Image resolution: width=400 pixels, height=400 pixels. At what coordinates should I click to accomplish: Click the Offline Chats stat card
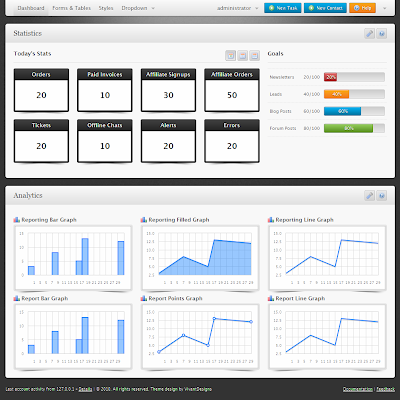point(105,141)
